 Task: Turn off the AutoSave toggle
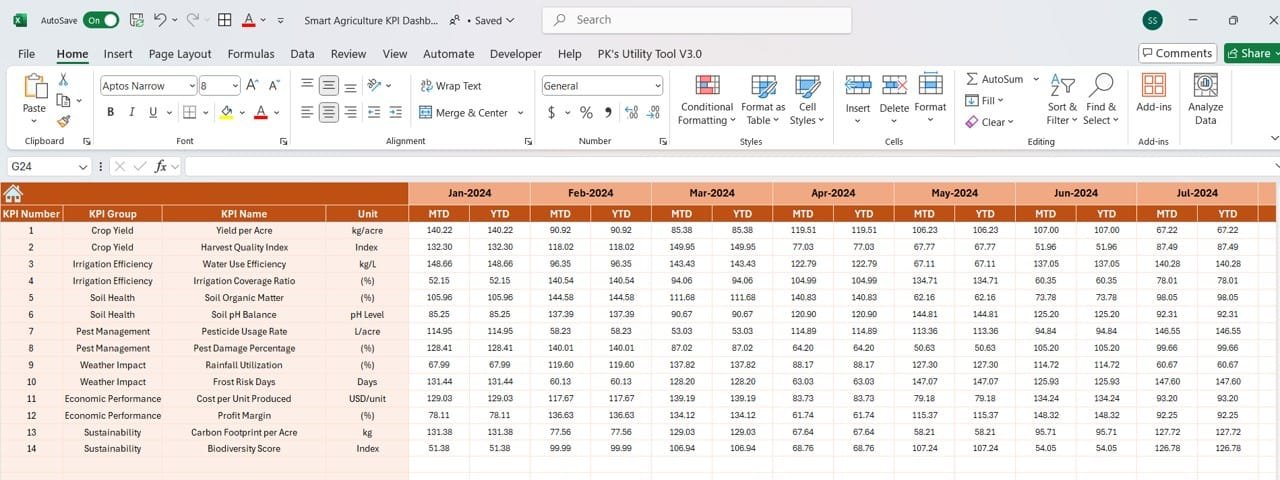101,20
